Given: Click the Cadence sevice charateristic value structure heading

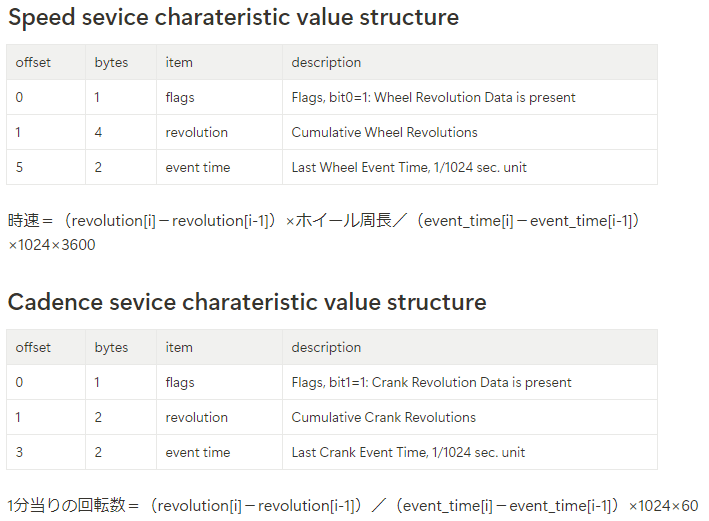Looking at the screenshot, I should (x=247, y=302).
